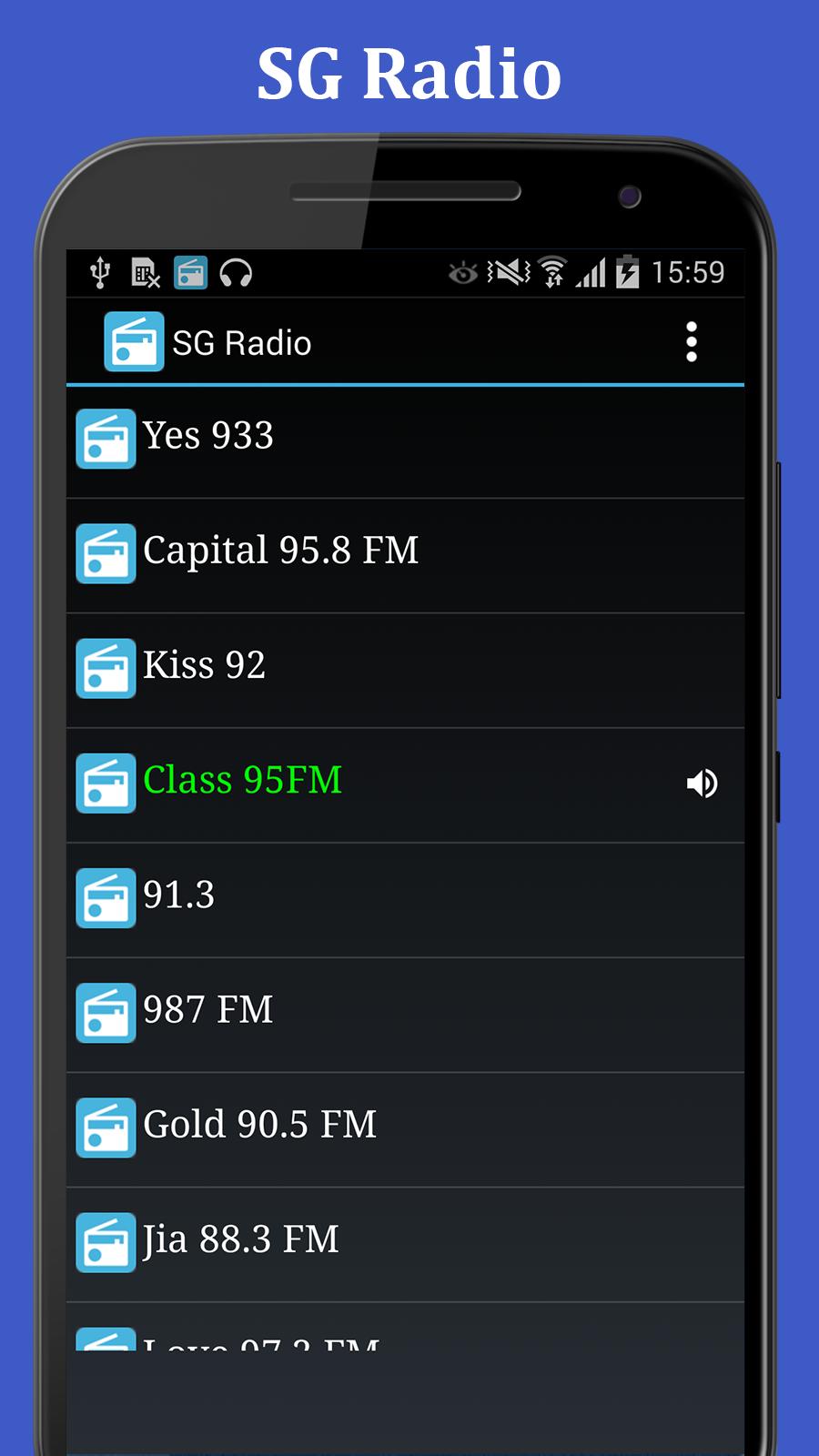The height and width of the screenshot is (1456, 819).
Task: Click radio icon beside Yes 933
Action: [x=106, y=440]
